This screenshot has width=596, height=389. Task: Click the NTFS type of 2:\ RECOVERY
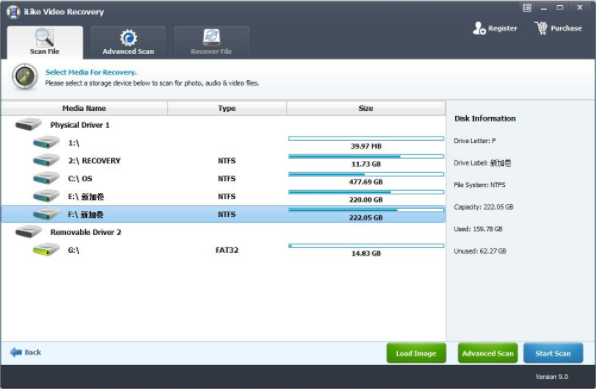pyautogui.click(x=227, y=161)
